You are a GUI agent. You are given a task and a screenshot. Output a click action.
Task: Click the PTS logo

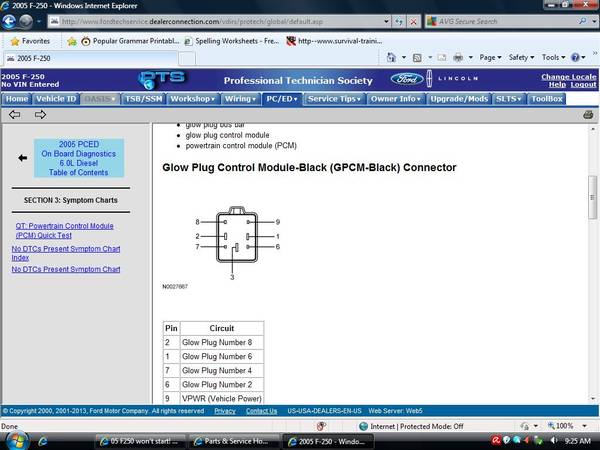[161, 80]
